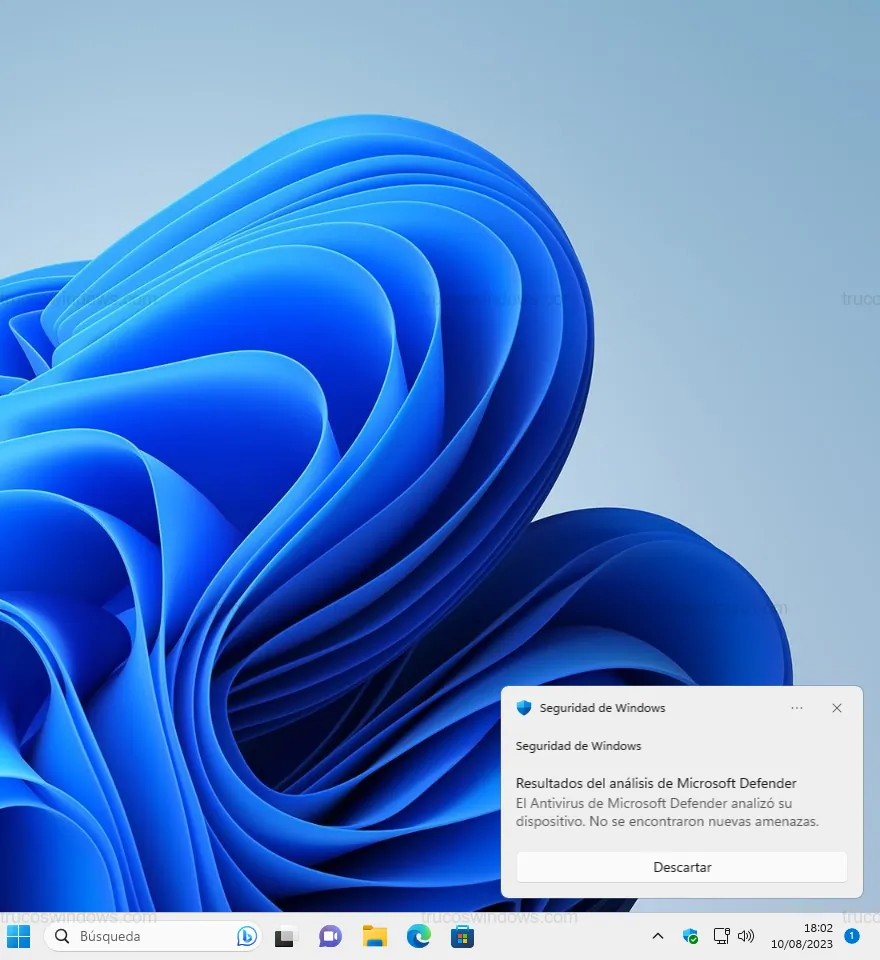Viewport: 880px width, 960px height.
Task: Launch Teams Chat from the taskbar
Action: pyautogui.click(x=330, y=937)
